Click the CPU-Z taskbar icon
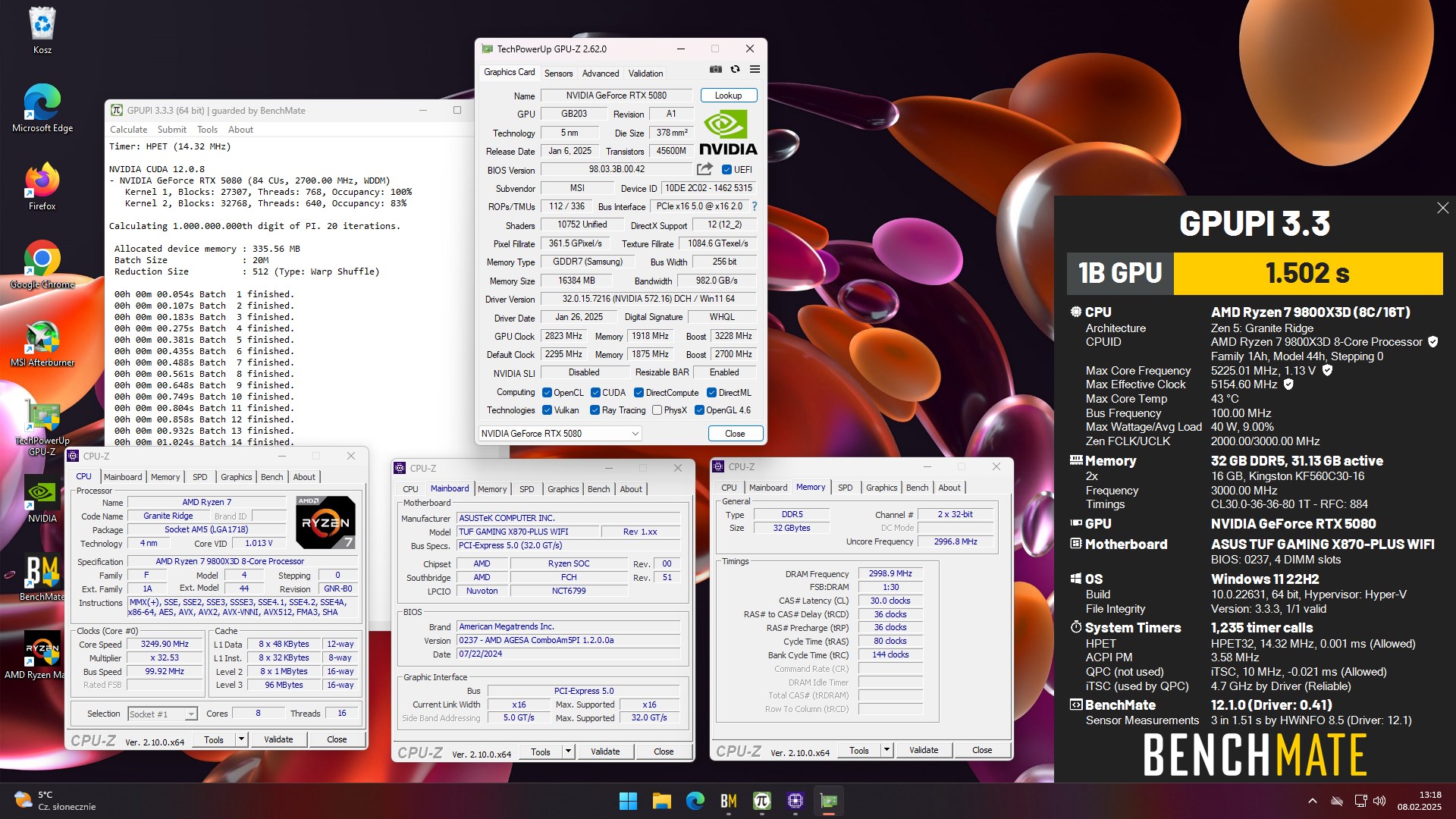 [795, 801]
